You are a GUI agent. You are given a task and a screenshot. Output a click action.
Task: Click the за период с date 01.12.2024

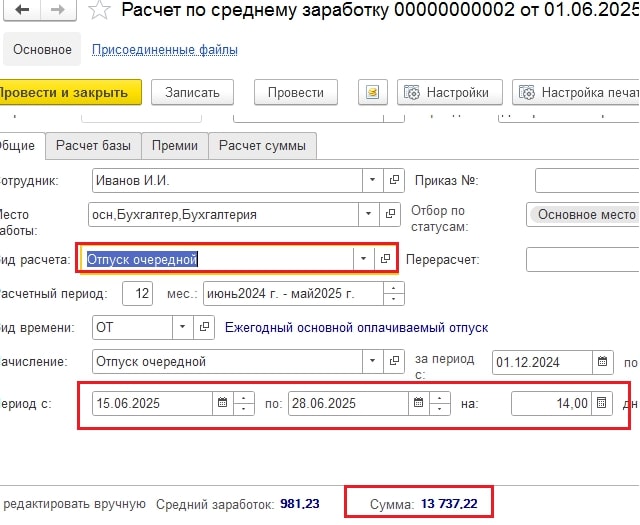(542, 362)
